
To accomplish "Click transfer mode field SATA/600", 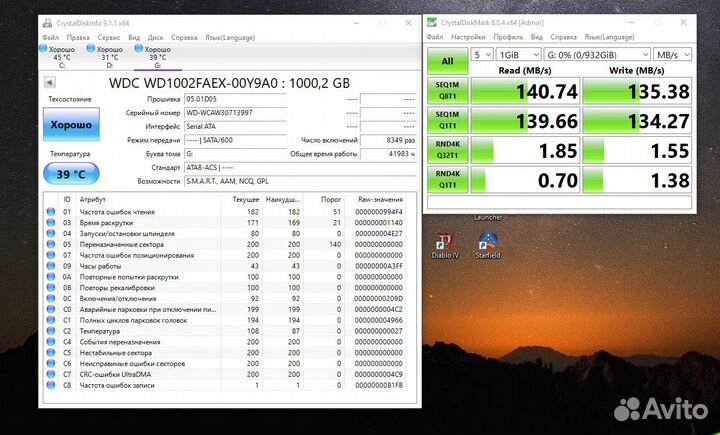I will click(235, 141).
